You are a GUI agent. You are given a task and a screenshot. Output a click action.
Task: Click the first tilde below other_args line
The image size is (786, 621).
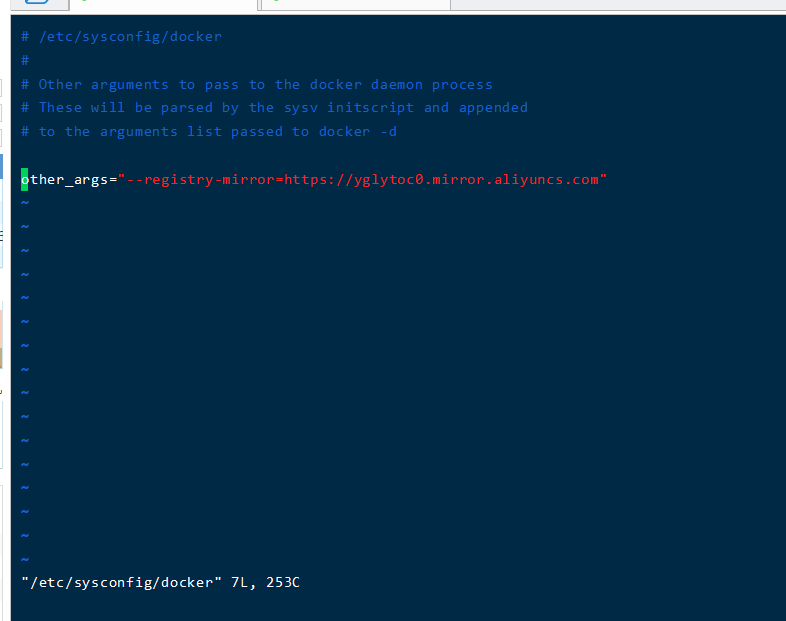click(25, 202)
